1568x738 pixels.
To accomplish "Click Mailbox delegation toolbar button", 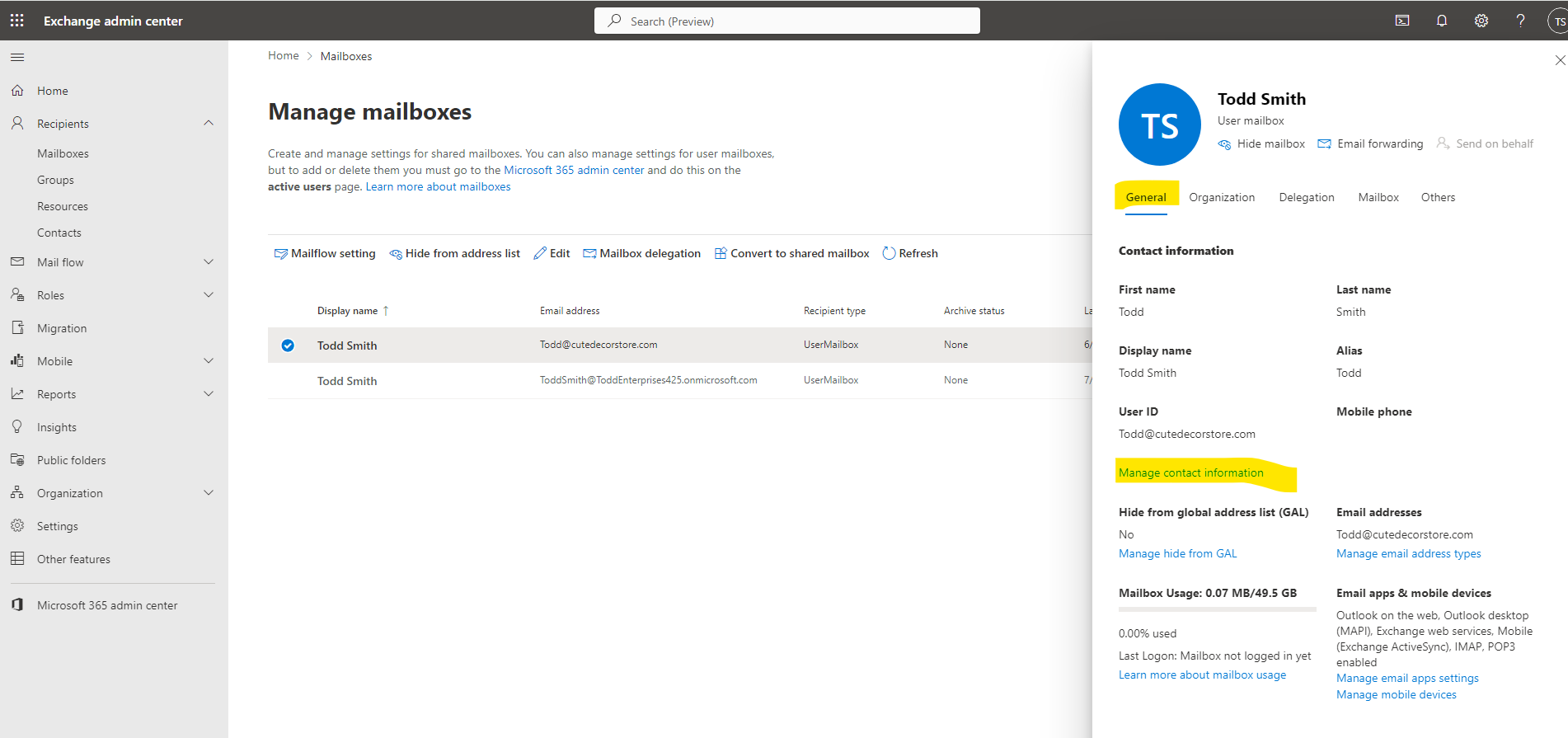I will pos(641,253).
